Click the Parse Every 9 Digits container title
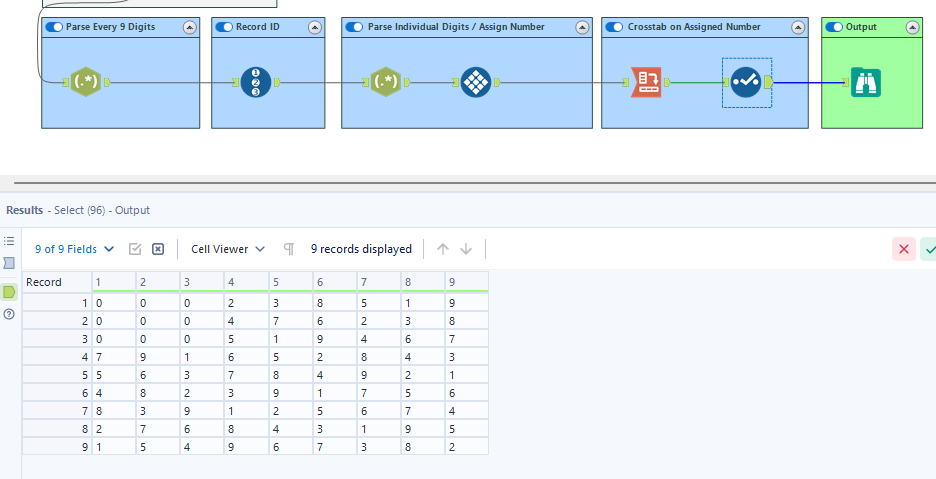 pyautogui.click(x=110, y=27)
